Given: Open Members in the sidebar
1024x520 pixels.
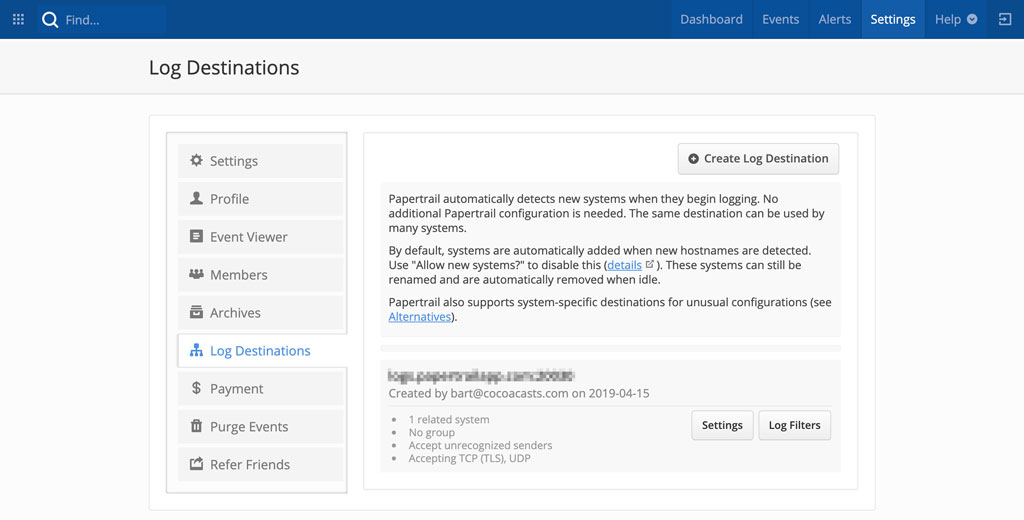Looking at the screenshot, I should tap(261, 274).
